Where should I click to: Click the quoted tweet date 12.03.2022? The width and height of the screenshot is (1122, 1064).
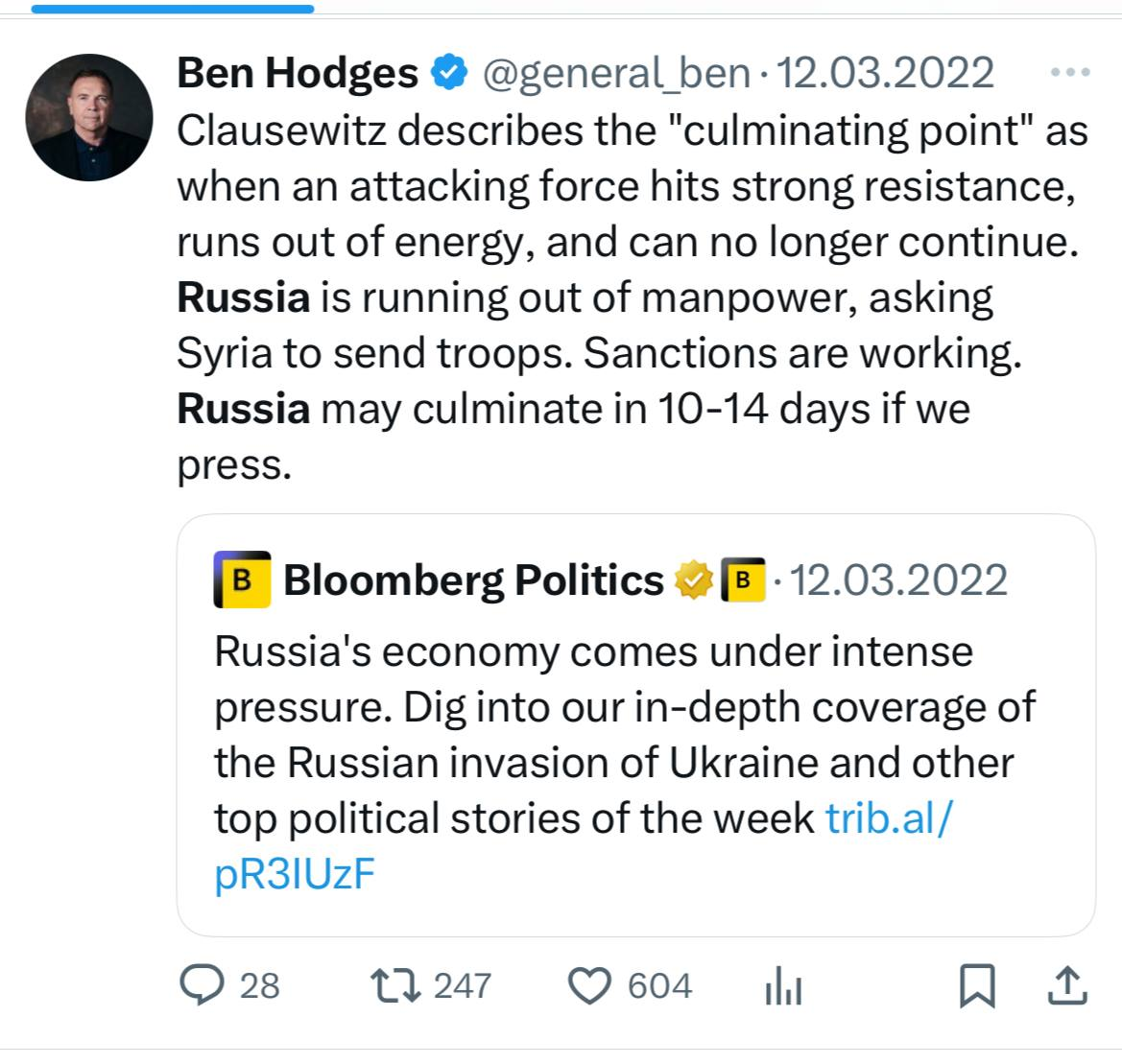[x=897, y=580]
